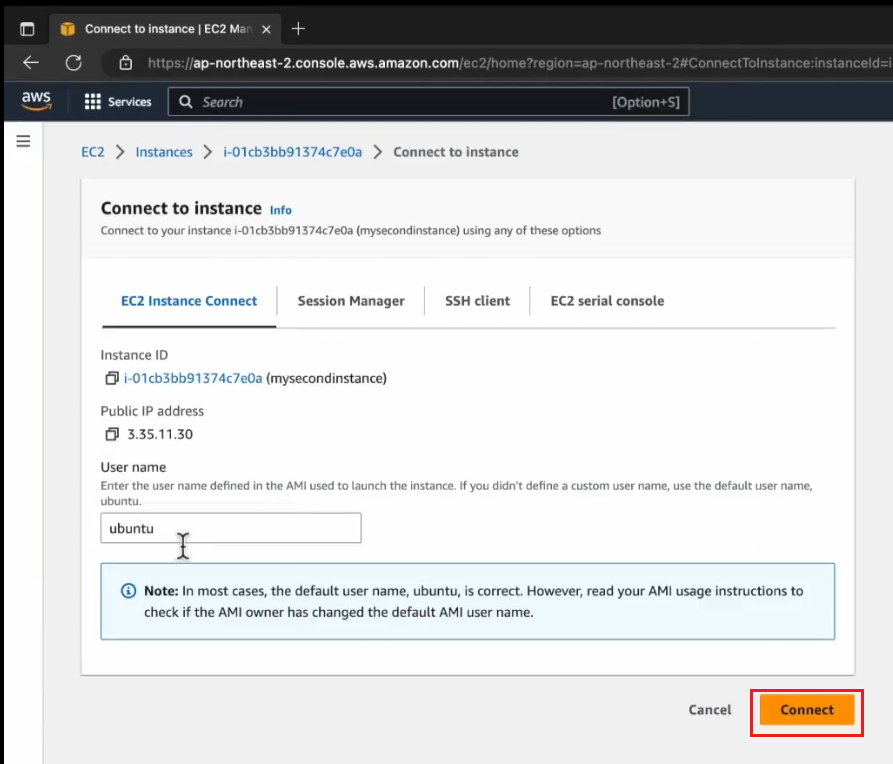Switch to the EC2 serial console tab

coord(607,301)
